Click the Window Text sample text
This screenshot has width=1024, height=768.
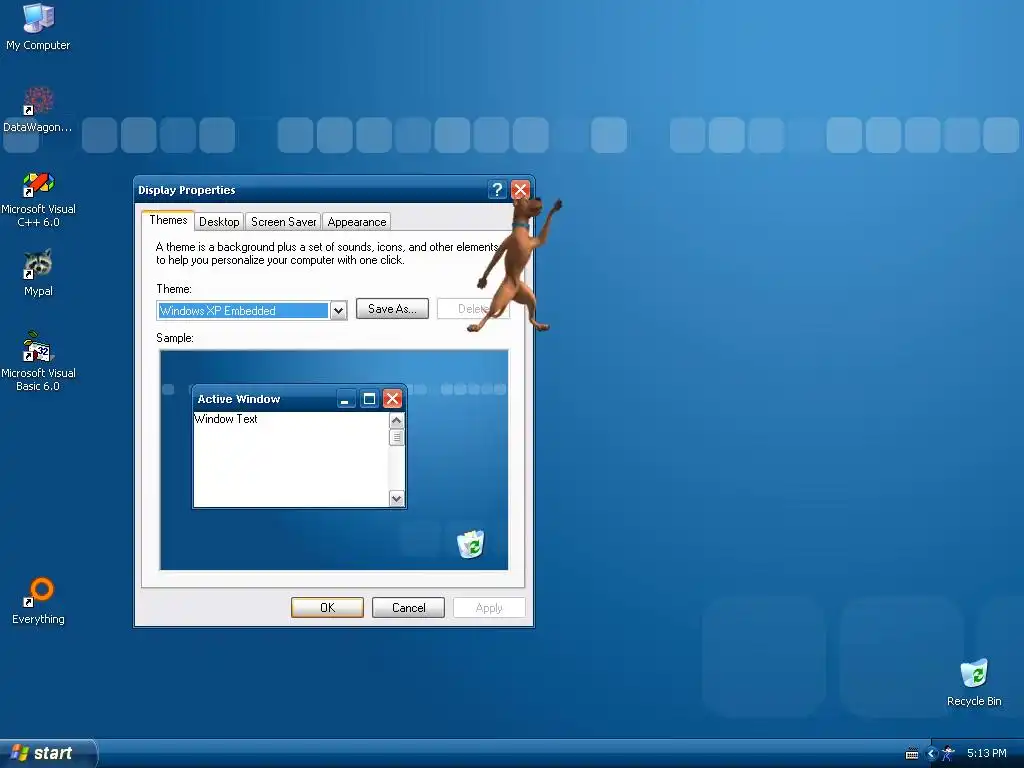(226, 419)
